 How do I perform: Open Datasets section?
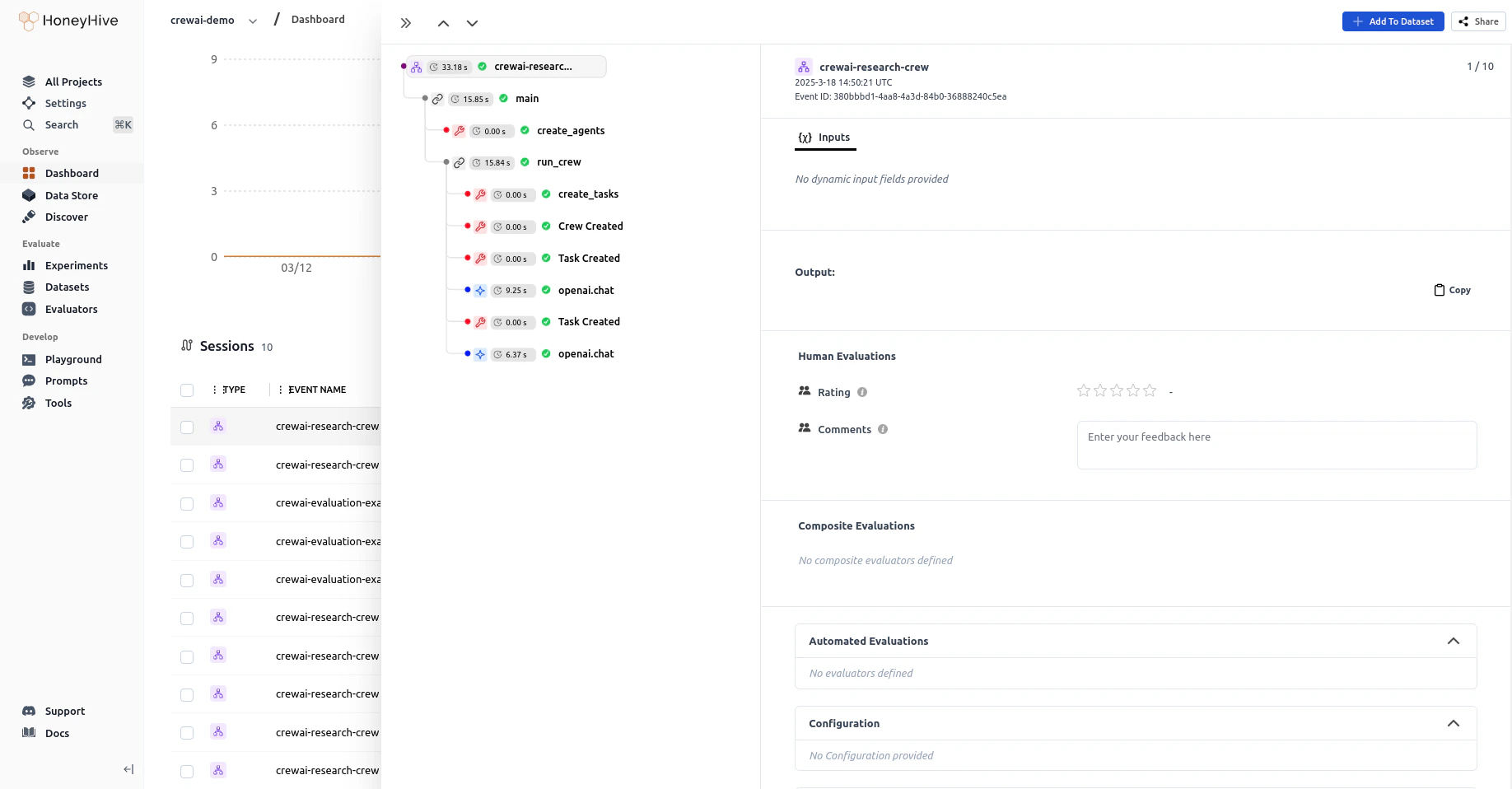pyautogui.click(x=67, y=287)
